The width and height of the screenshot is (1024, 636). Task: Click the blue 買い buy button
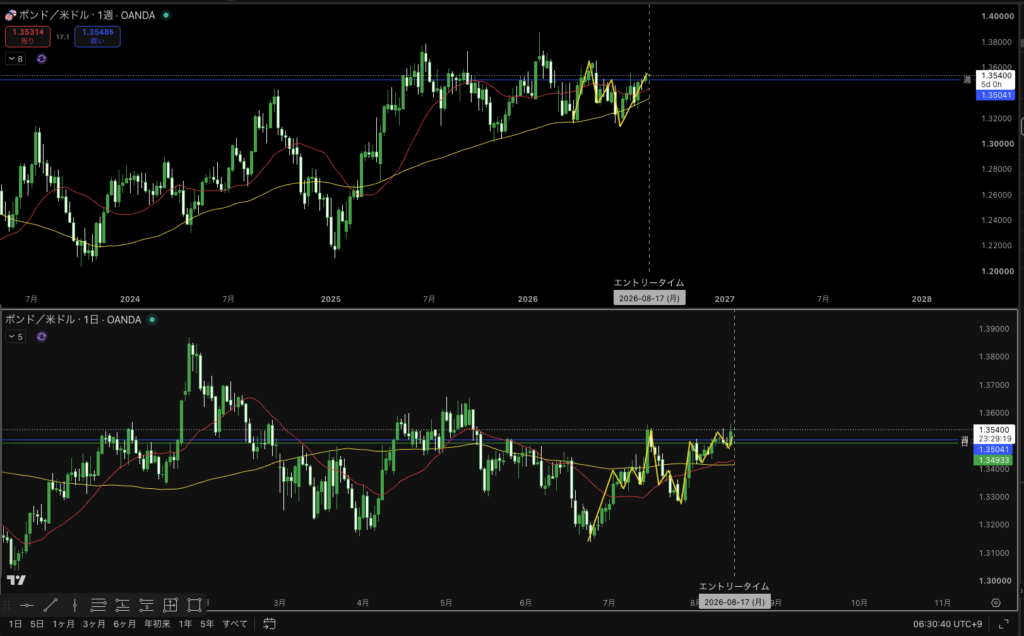point(97,37)
